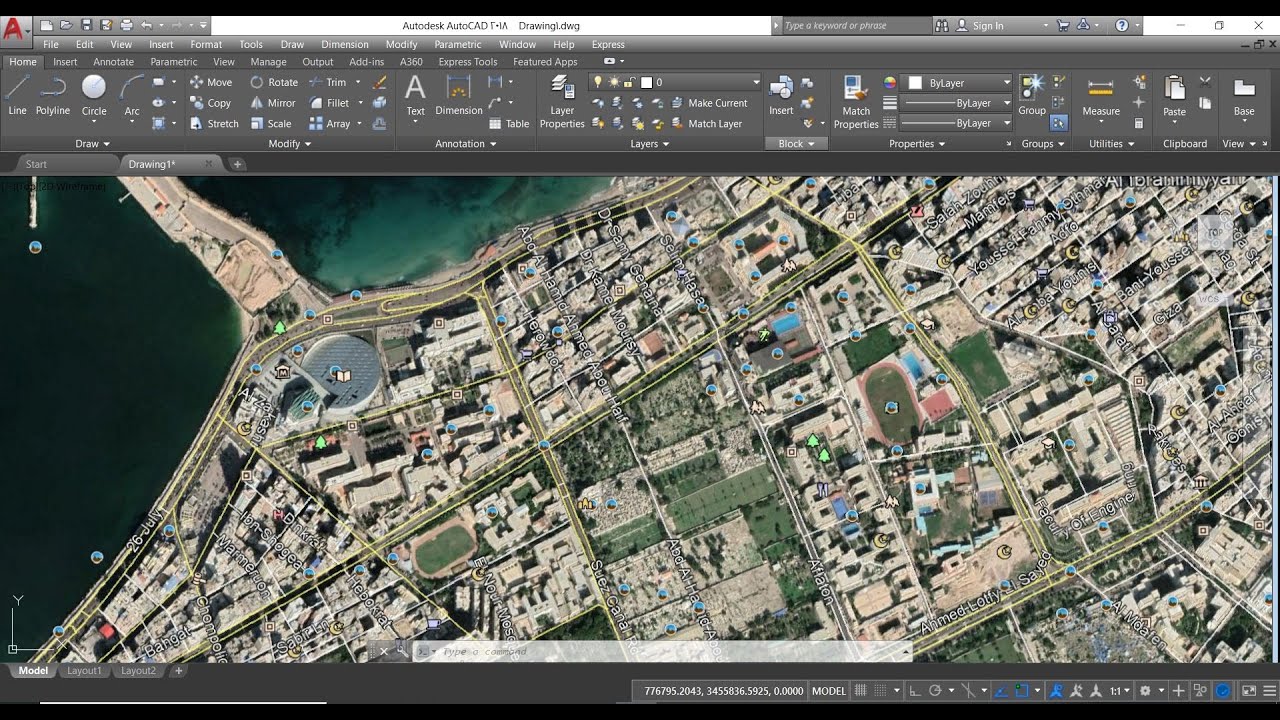Open the Dimension menu

345,44
